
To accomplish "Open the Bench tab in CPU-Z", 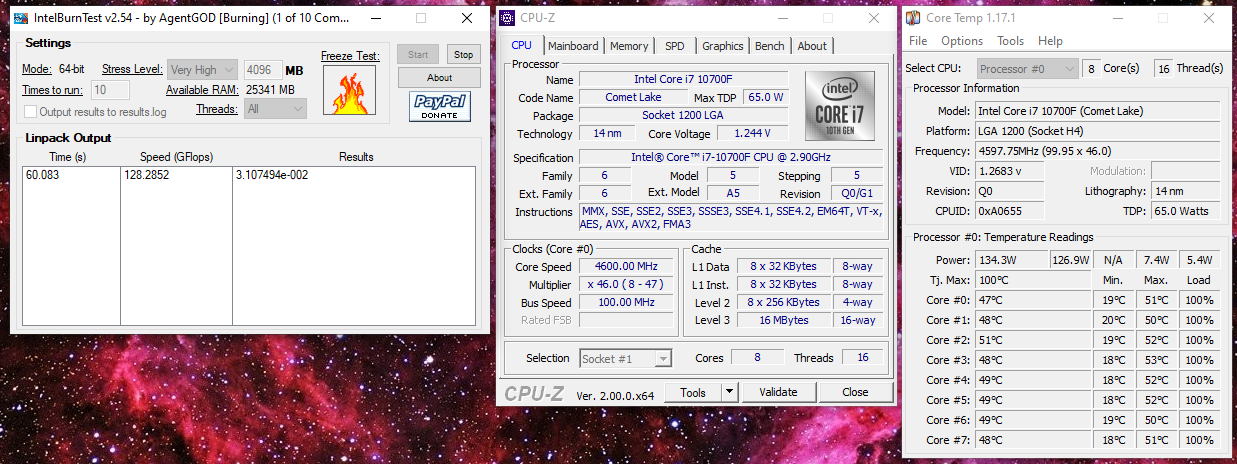I will coord(769,46).
